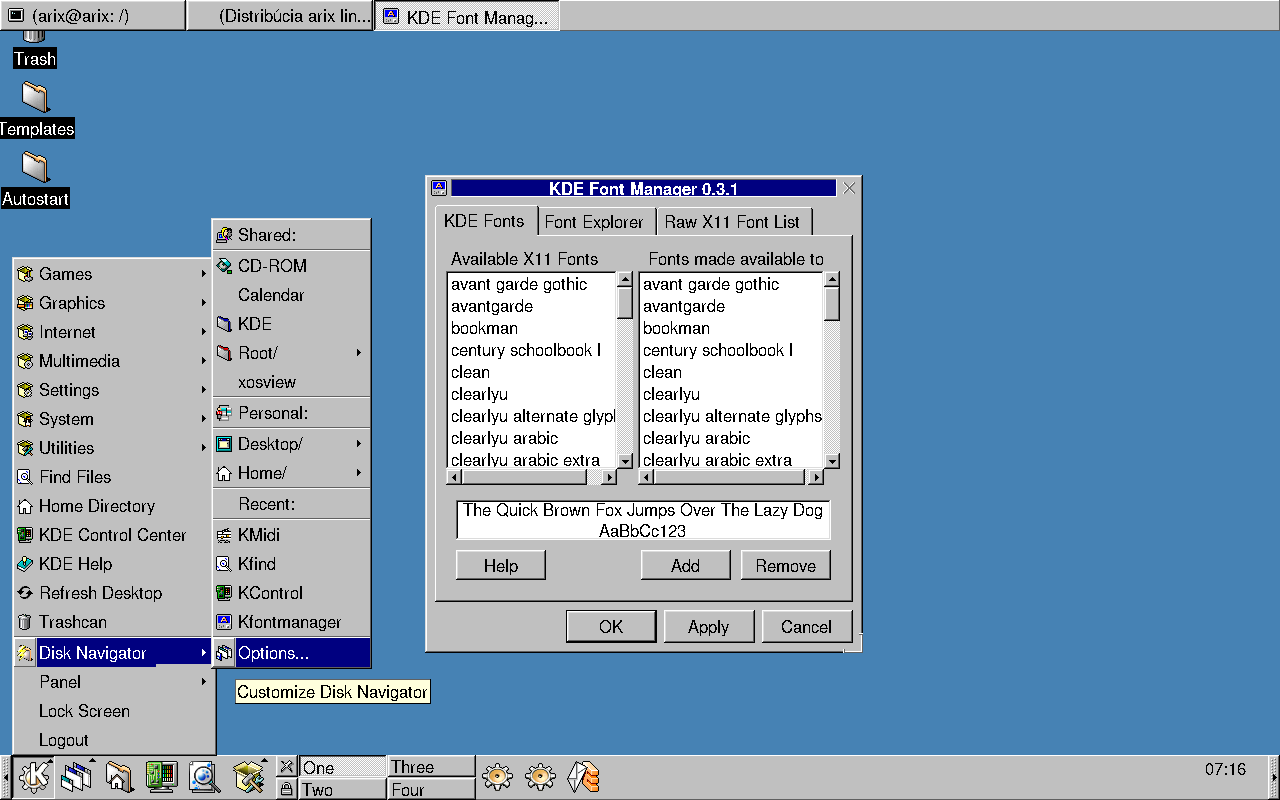Choose Refresh Desktop menu entry

114,593
